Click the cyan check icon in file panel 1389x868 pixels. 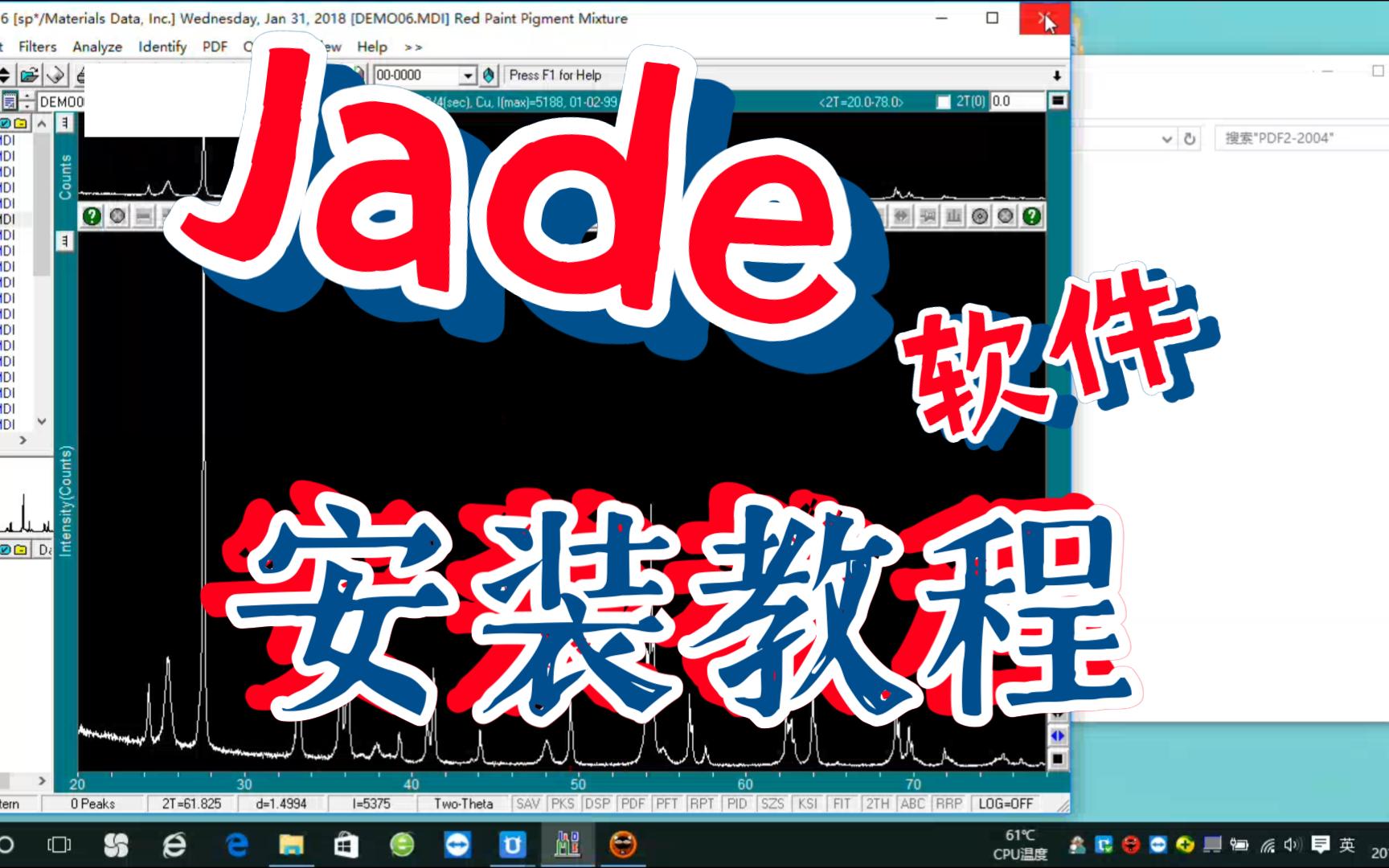pos(6,124)
